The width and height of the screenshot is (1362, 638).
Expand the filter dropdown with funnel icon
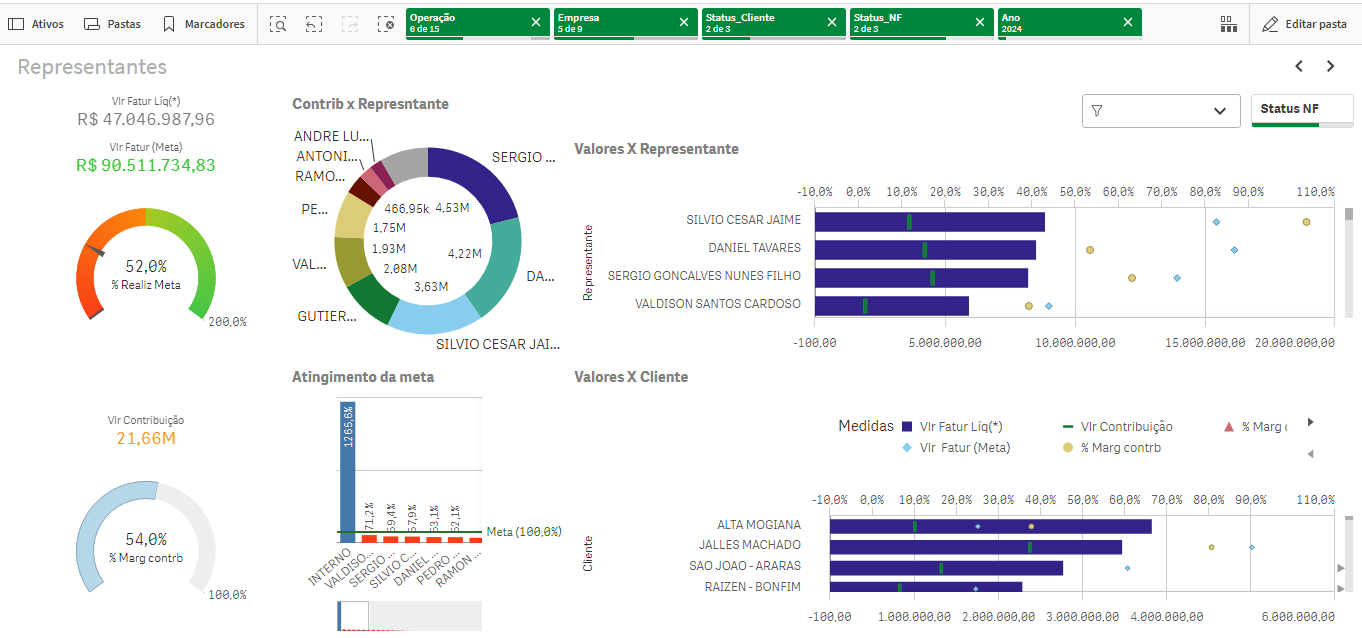(1161, 111)
